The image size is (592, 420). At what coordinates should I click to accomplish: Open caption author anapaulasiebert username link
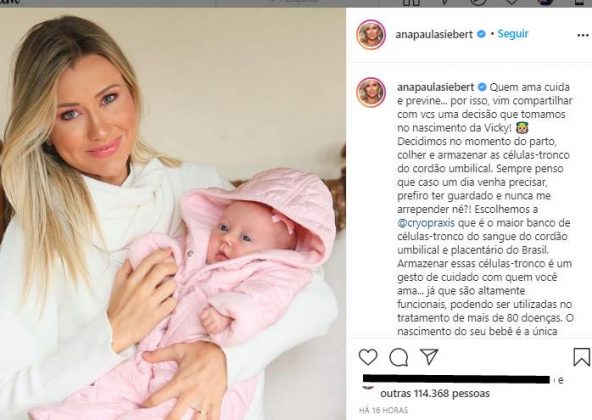point(436,87)
